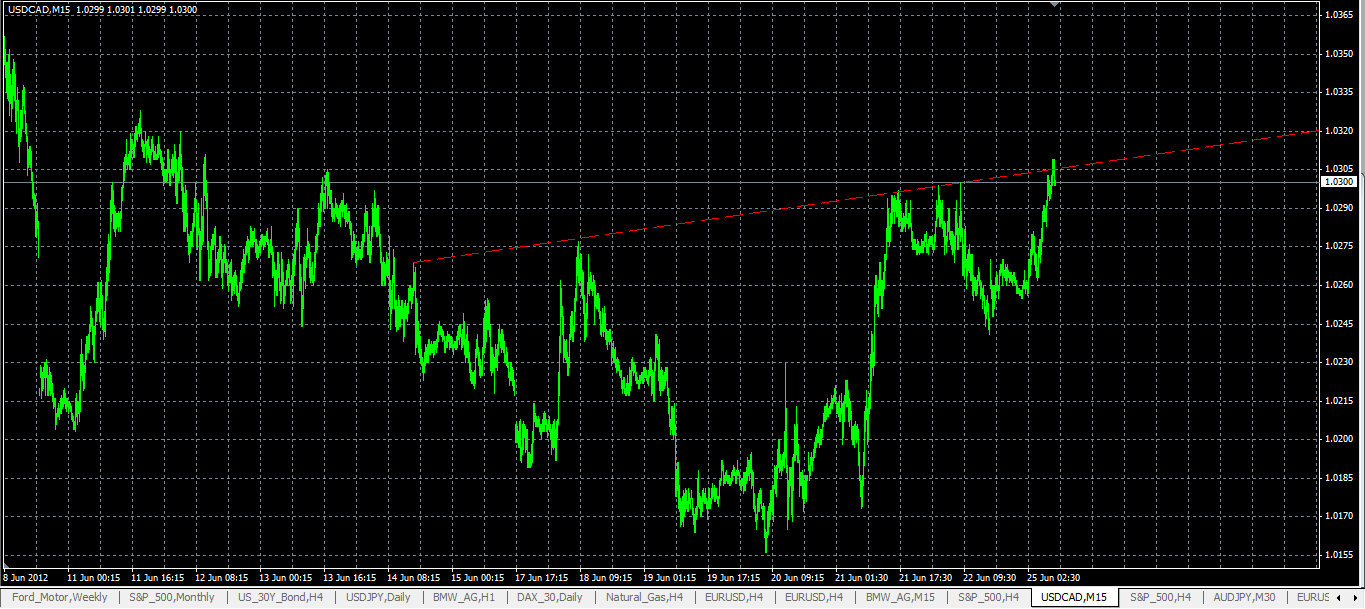Image resolution: width=1365 pixels, height=609 pixels.
Task: Click the '12 Jun 08:15' time label
Action: (x=222, y=578)
